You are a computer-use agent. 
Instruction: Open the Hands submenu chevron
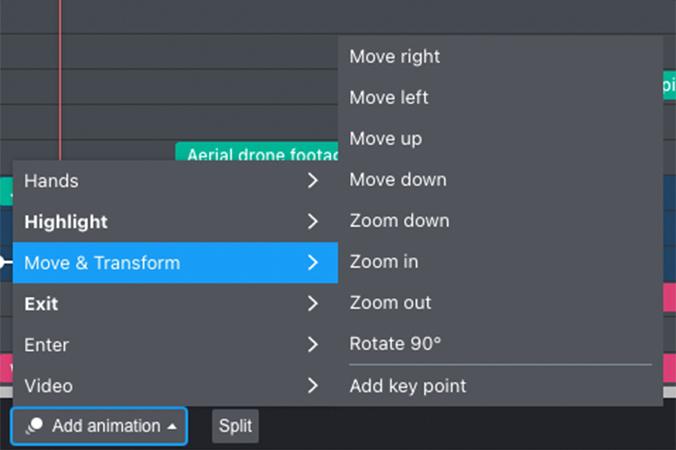tap(313, 181)
